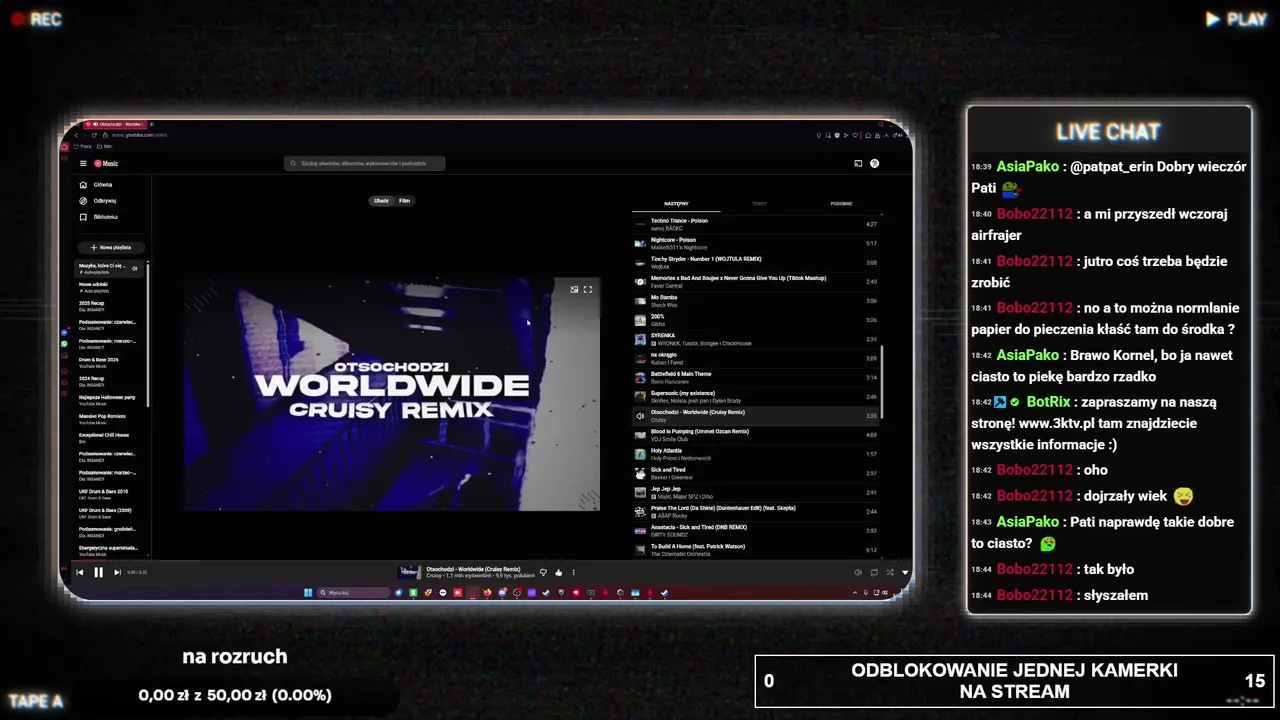Viewport: 1280px width, 720px height.
Task: Click the player bar volume icon
Action: 857,572
